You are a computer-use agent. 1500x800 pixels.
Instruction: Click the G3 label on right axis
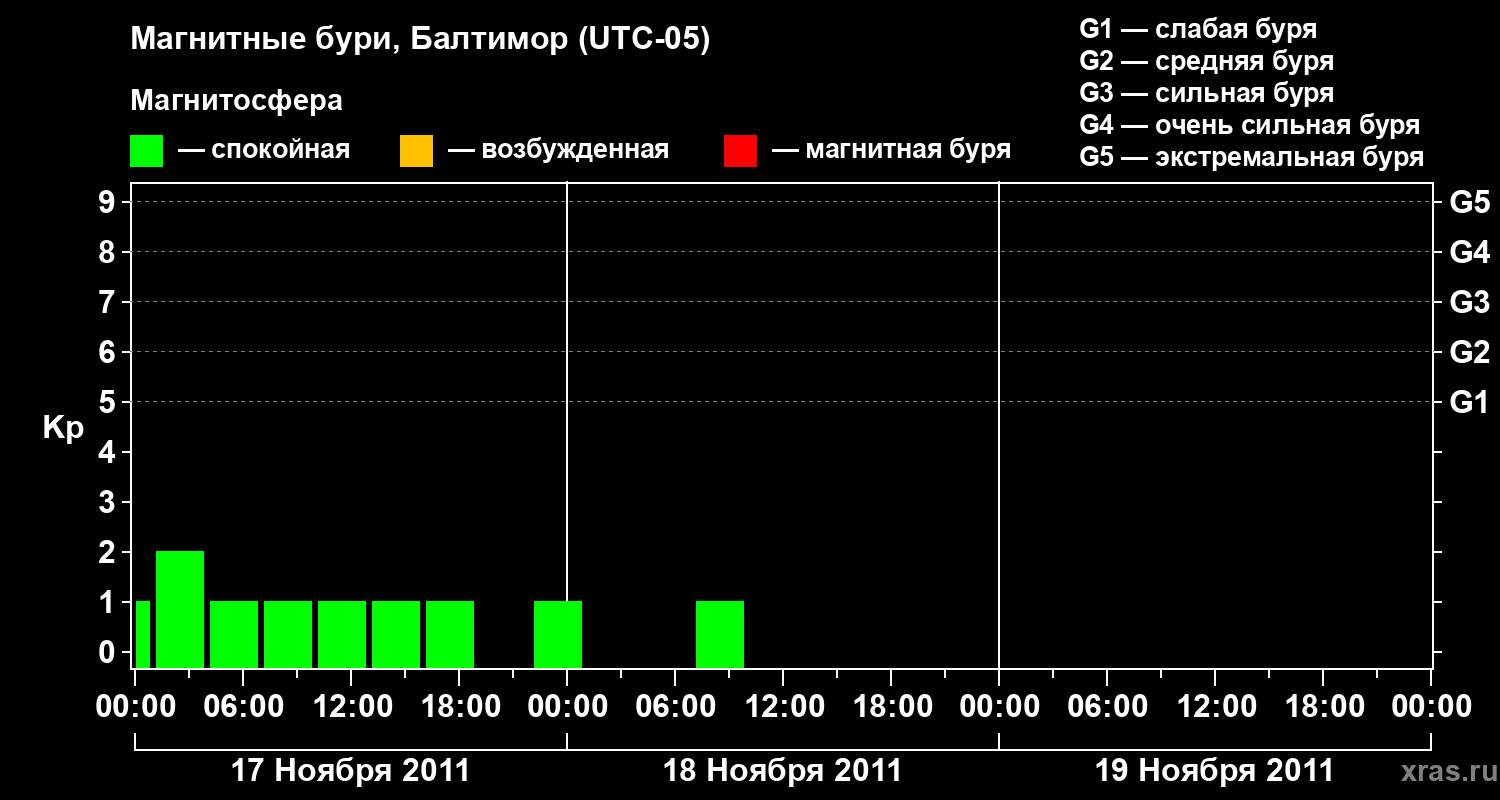click(x=1470, y=302)
